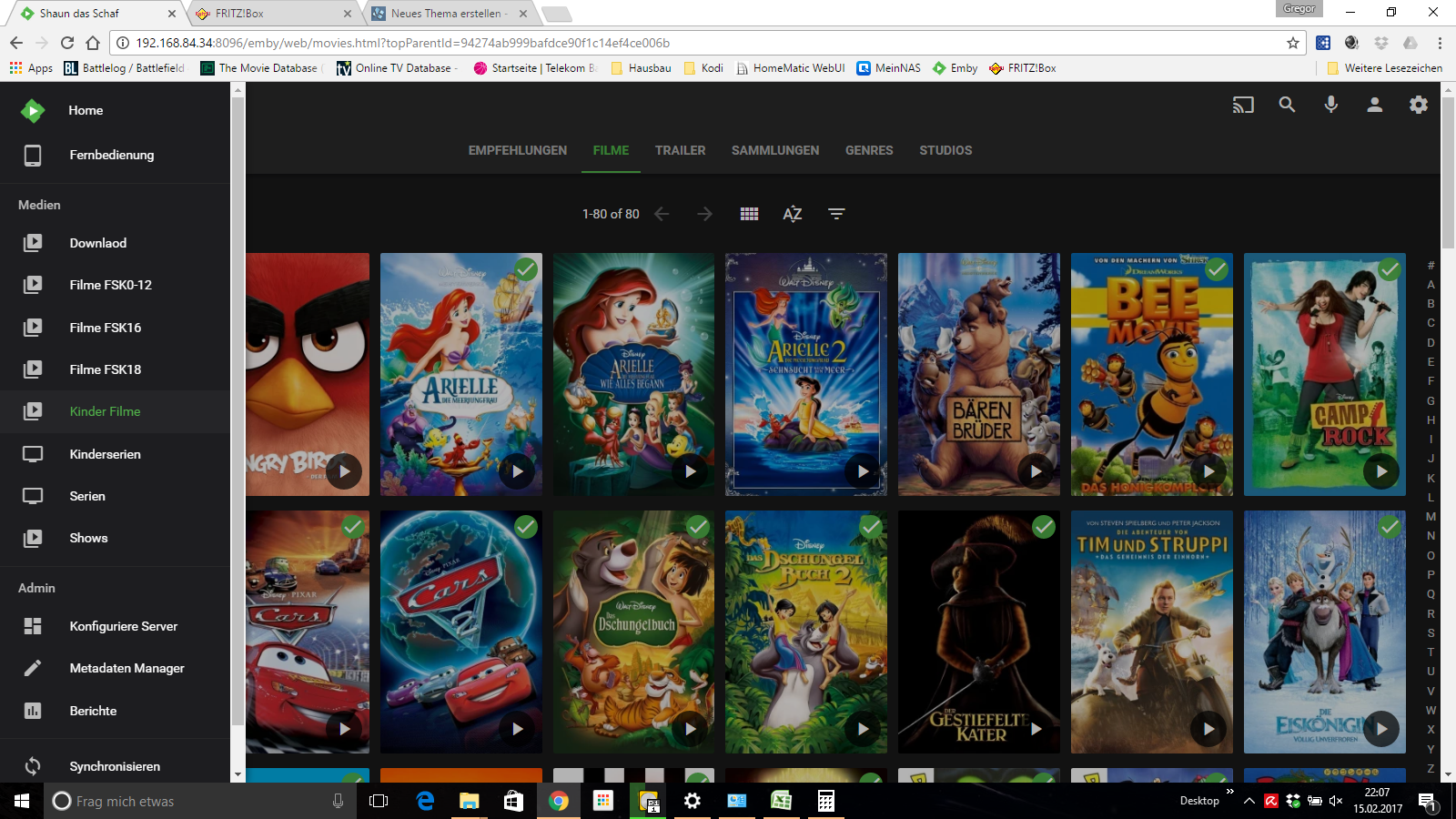1456x819 pixels.
Task: Open Tim und Struppi poster
Action: pos(1152,632)
